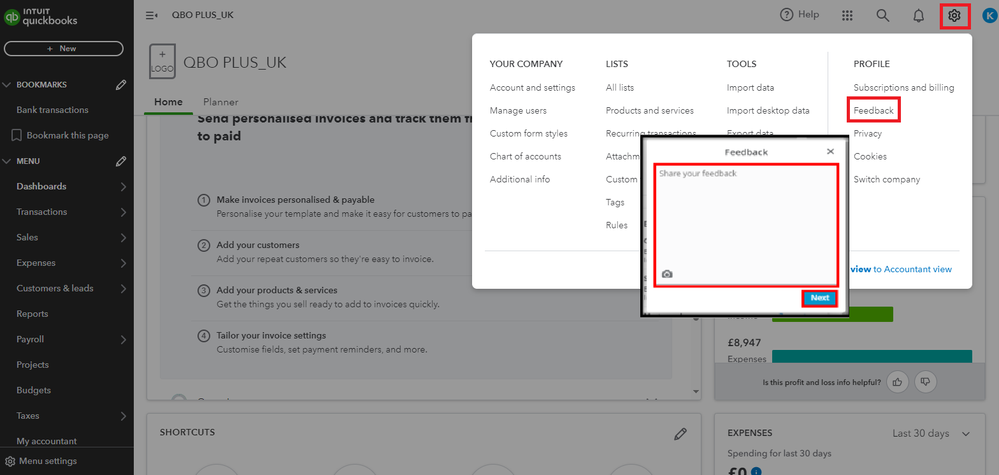
Task: Open Products and services
Action: 649,111
